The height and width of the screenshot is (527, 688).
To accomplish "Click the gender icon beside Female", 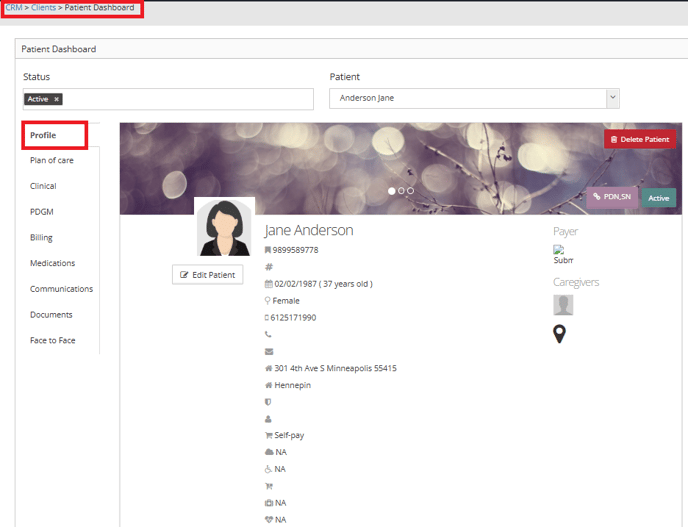I will pos(267,301).
